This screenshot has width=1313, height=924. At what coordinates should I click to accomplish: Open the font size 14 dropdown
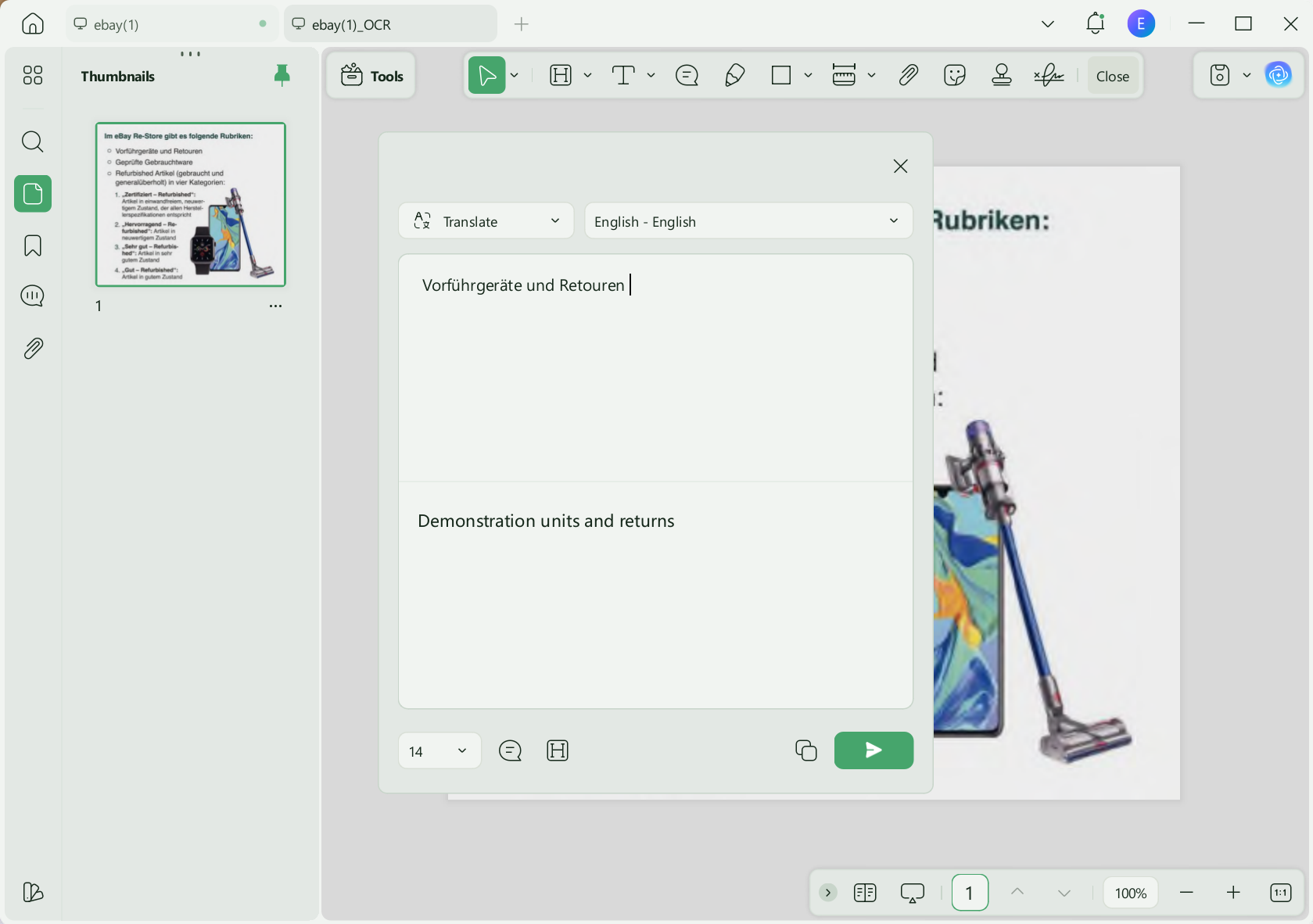coord(439,751)
